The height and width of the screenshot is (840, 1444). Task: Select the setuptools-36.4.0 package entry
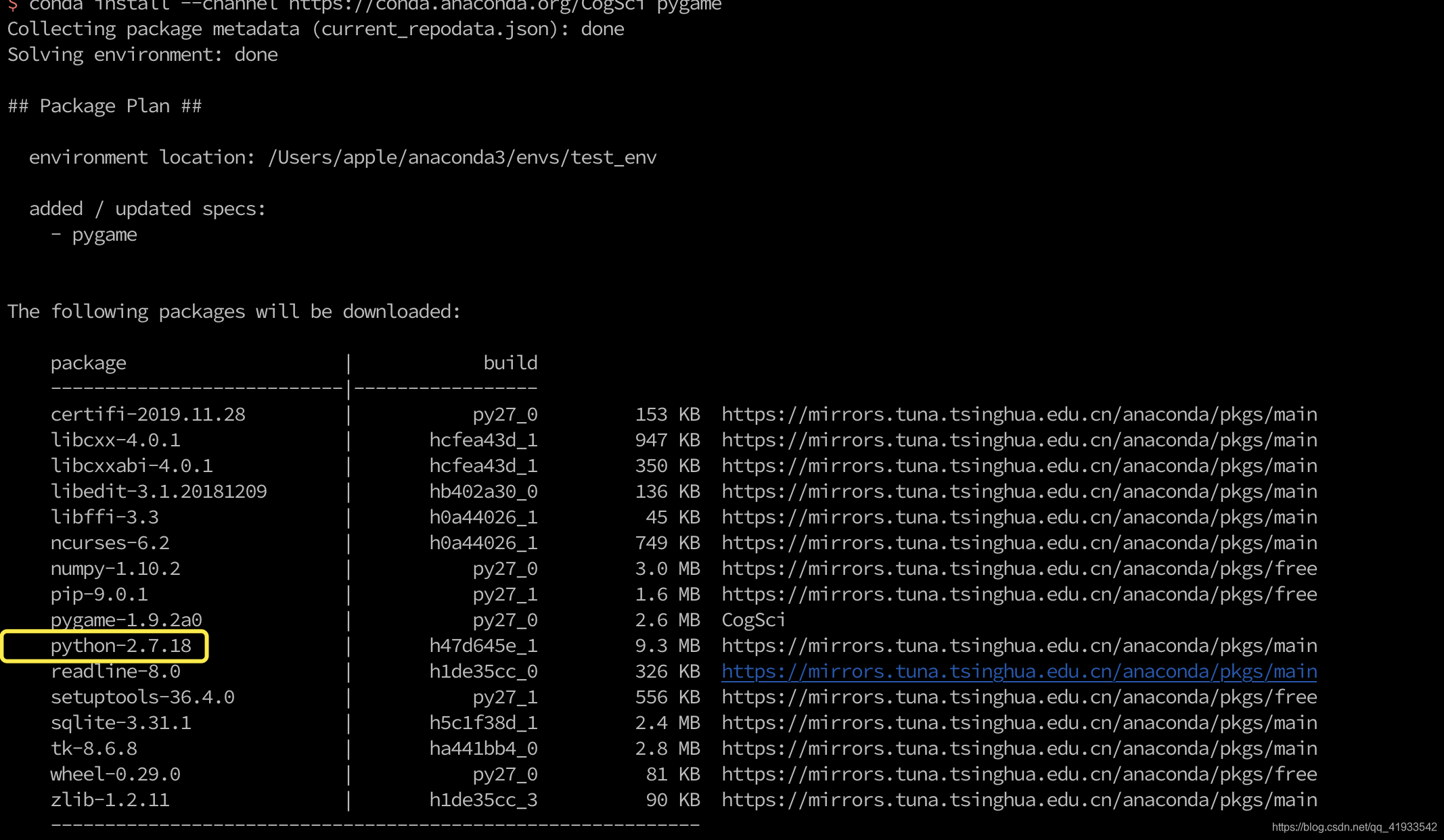[143, 697]
